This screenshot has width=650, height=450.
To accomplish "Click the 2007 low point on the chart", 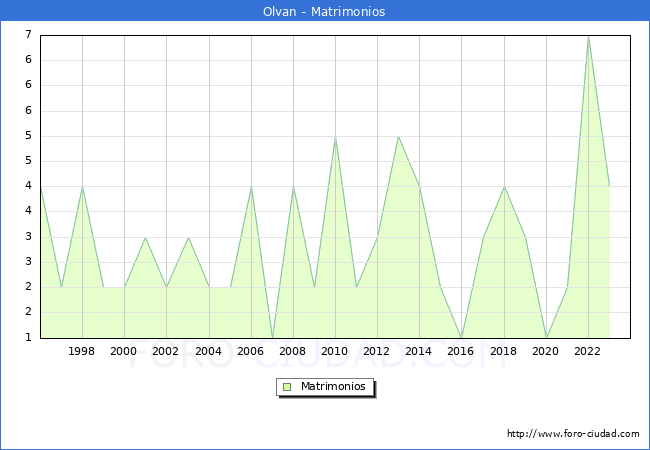I will [272, 337].
